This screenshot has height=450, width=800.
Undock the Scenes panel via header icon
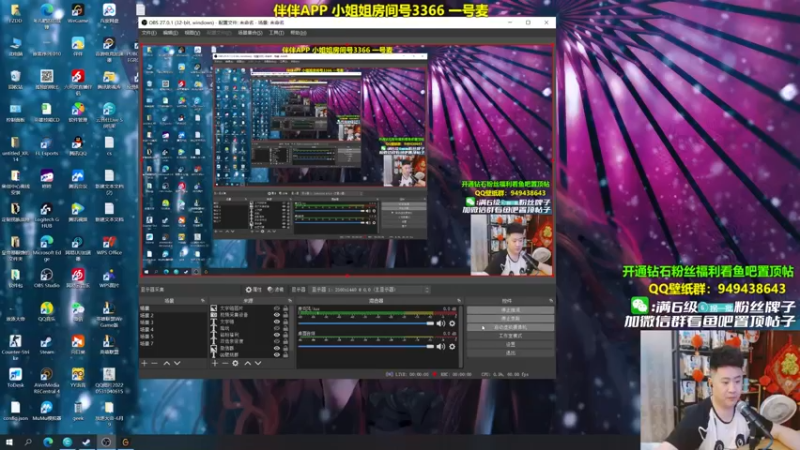pyautogui.click(x=203, y=301)
